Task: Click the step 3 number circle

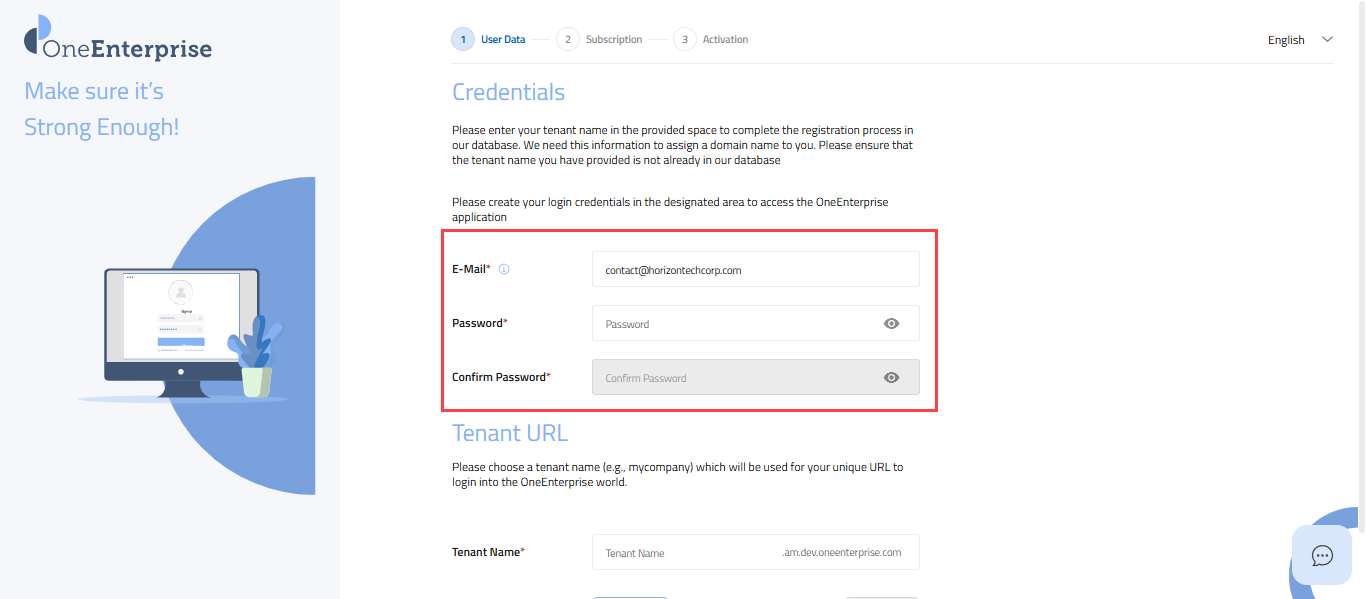Action: point(685,40)
